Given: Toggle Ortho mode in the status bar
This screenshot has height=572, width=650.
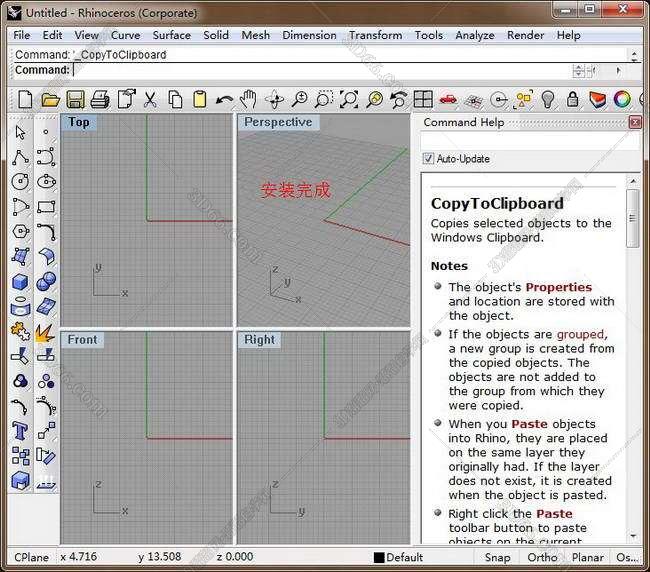Looking at the screenshot, I should (542, 557).
